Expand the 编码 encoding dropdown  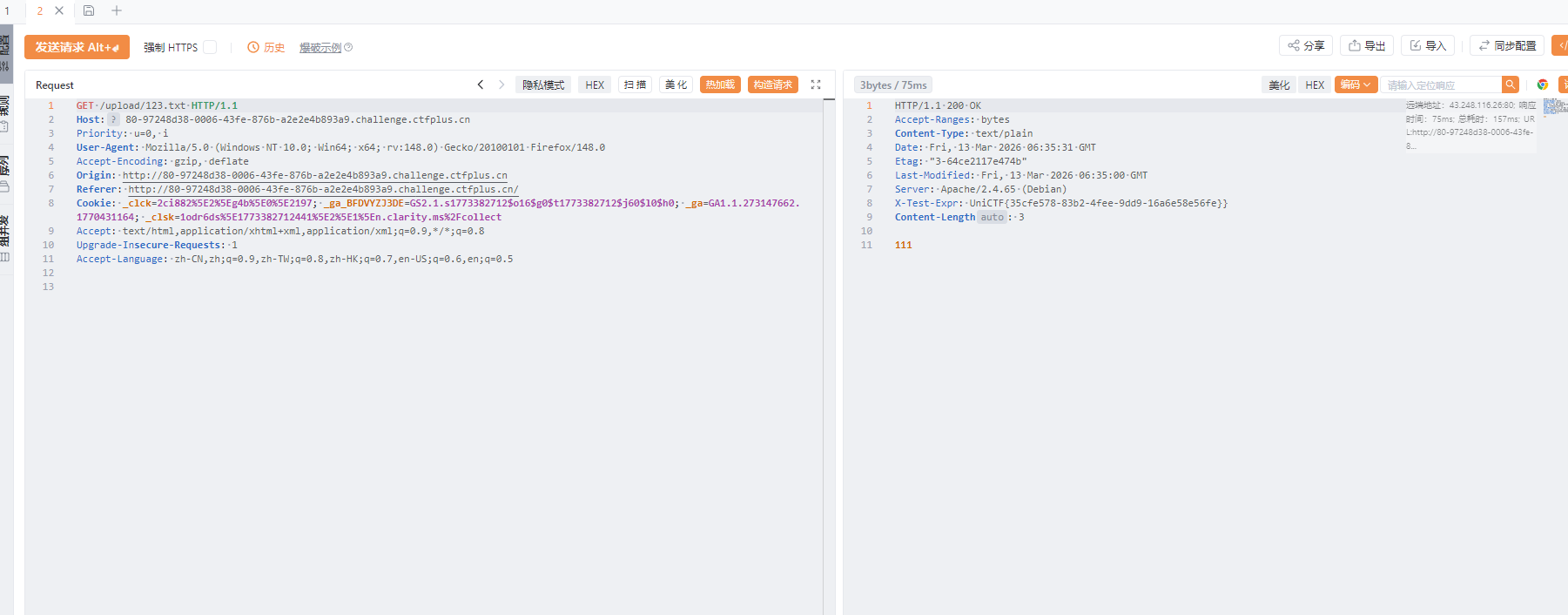point(1356,84)
